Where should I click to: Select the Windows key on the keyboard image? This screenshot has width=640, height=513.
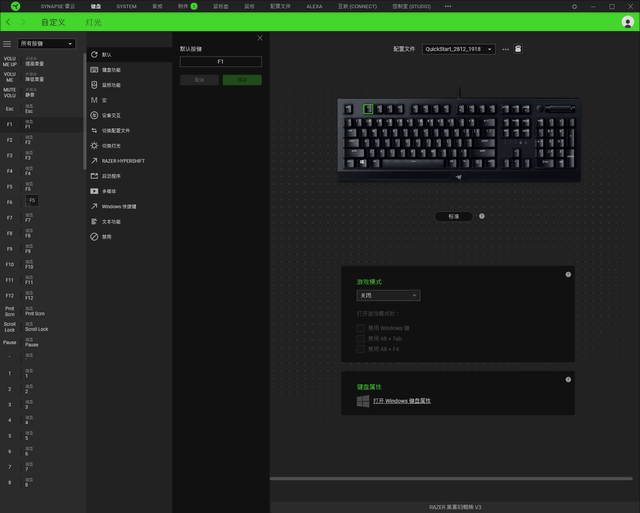click(362, 163)
